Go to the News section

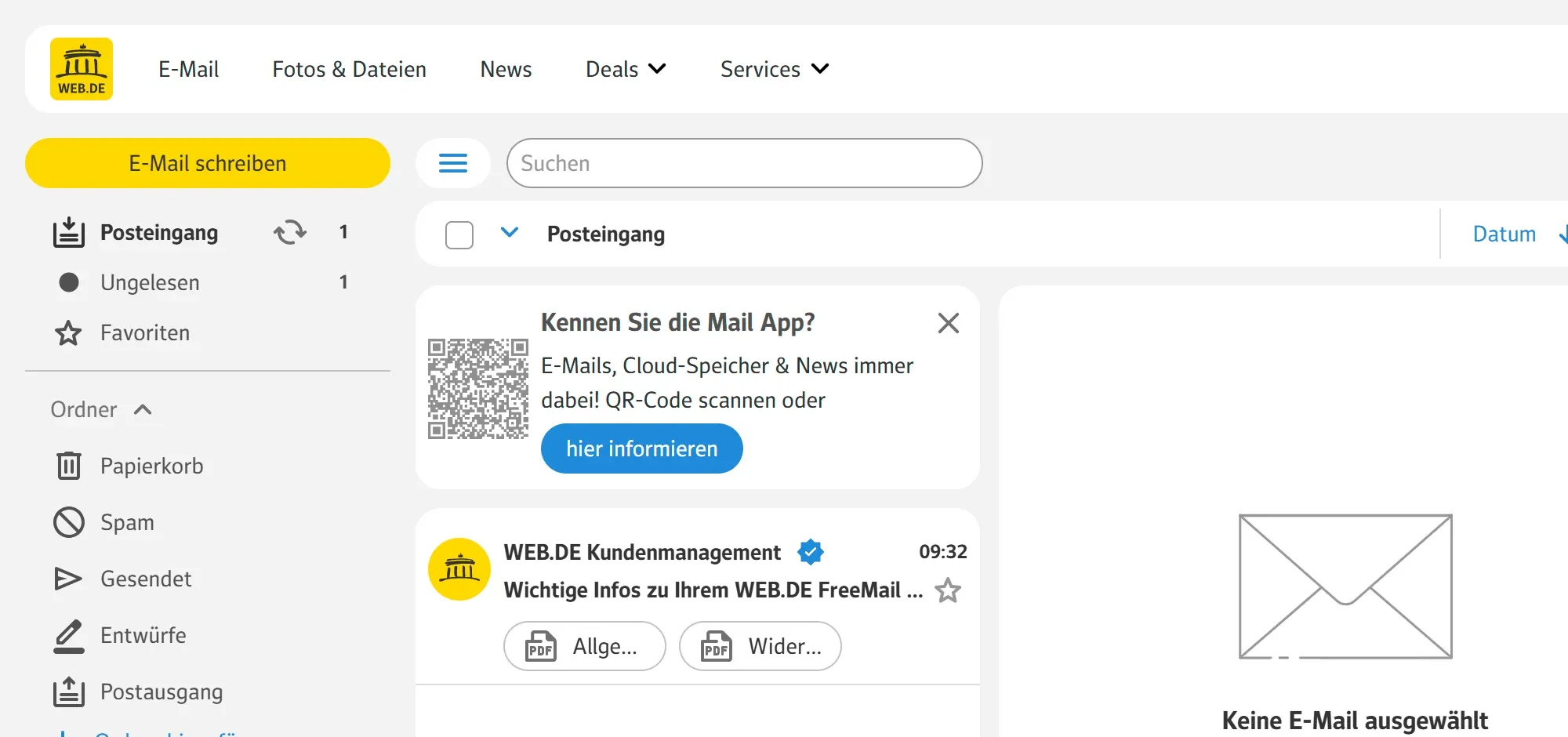pyautogui.click(x=506, y=69)
